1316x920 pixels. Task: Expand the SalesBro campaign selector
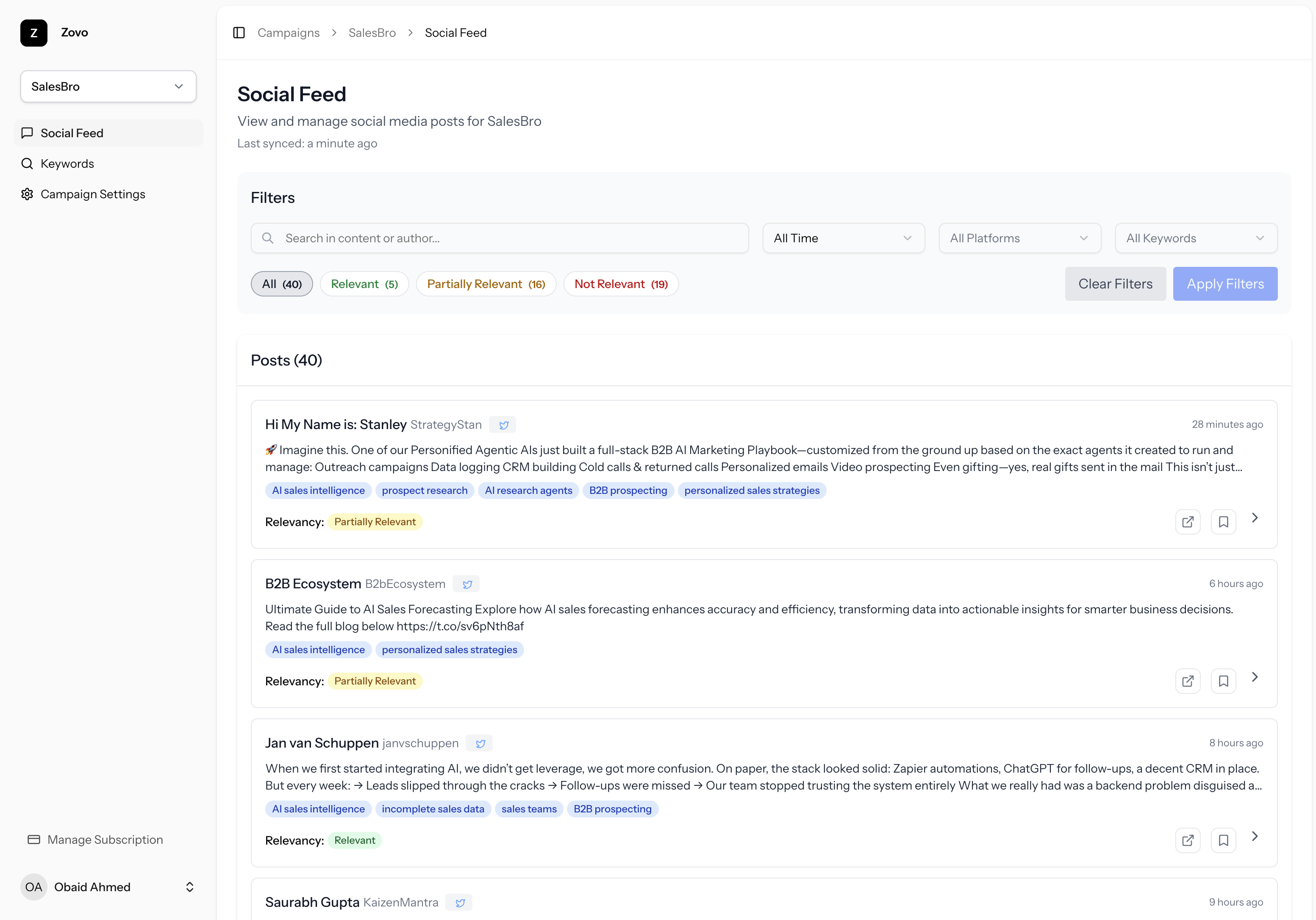pos(108,86)
